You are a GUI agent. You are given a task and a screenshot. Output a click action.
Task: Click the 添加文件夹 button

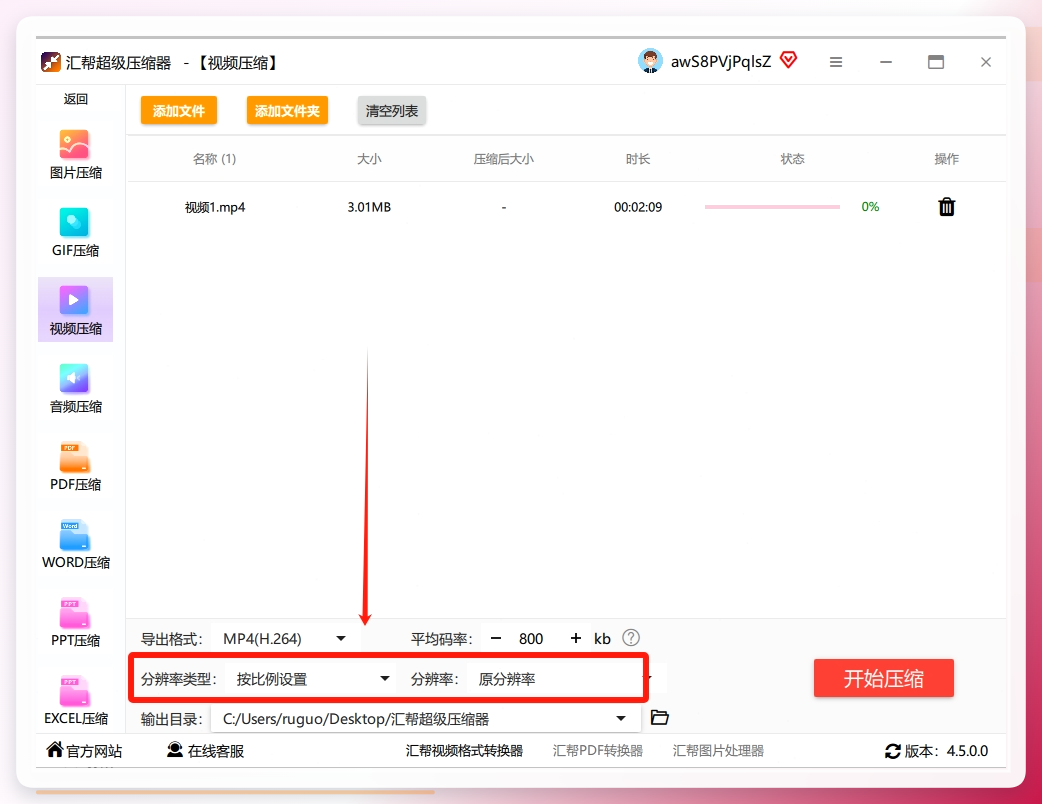(287, 110)
